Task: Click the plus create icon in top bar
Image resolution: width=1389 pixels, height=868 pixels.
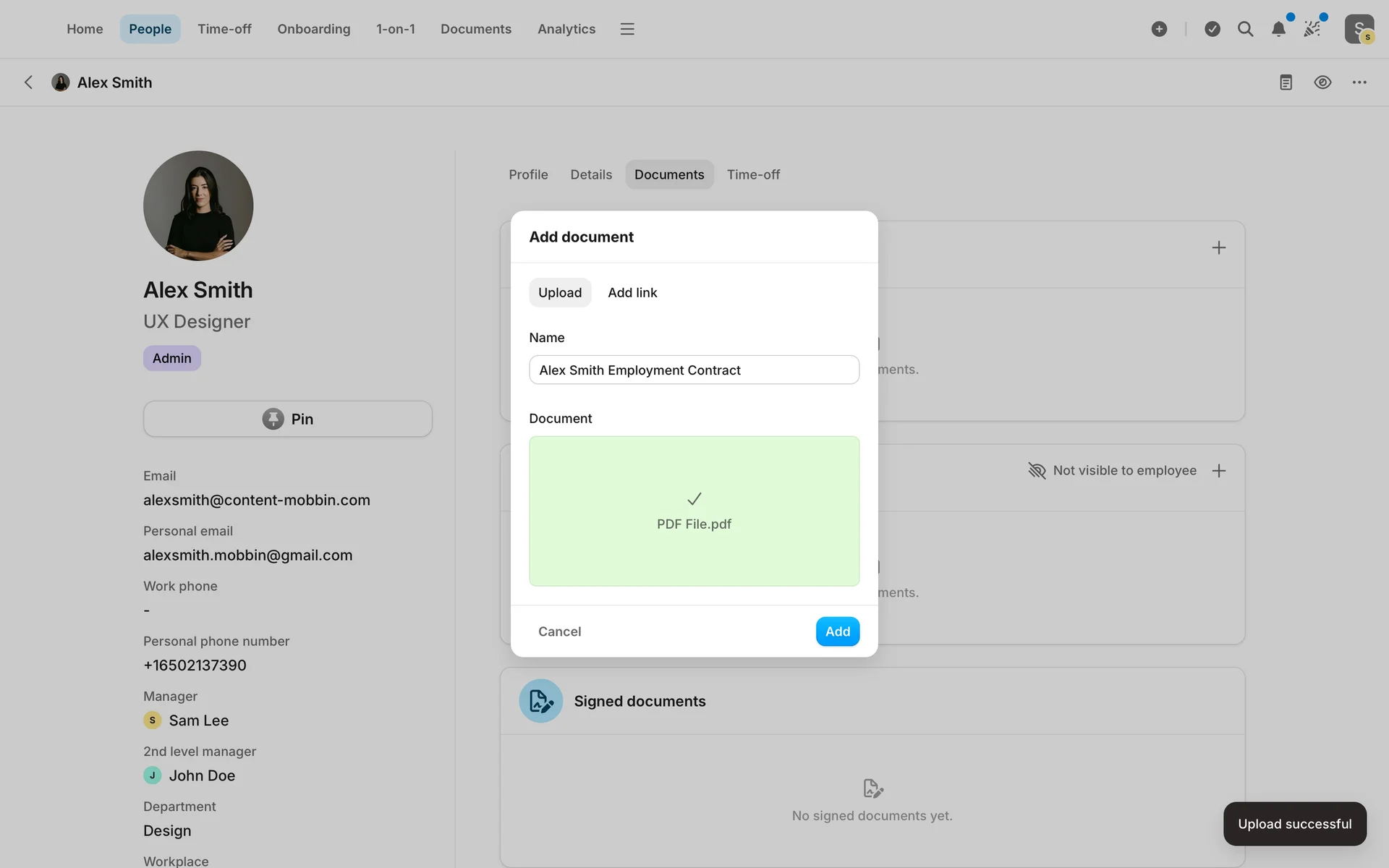Action: pos(1159,29)
